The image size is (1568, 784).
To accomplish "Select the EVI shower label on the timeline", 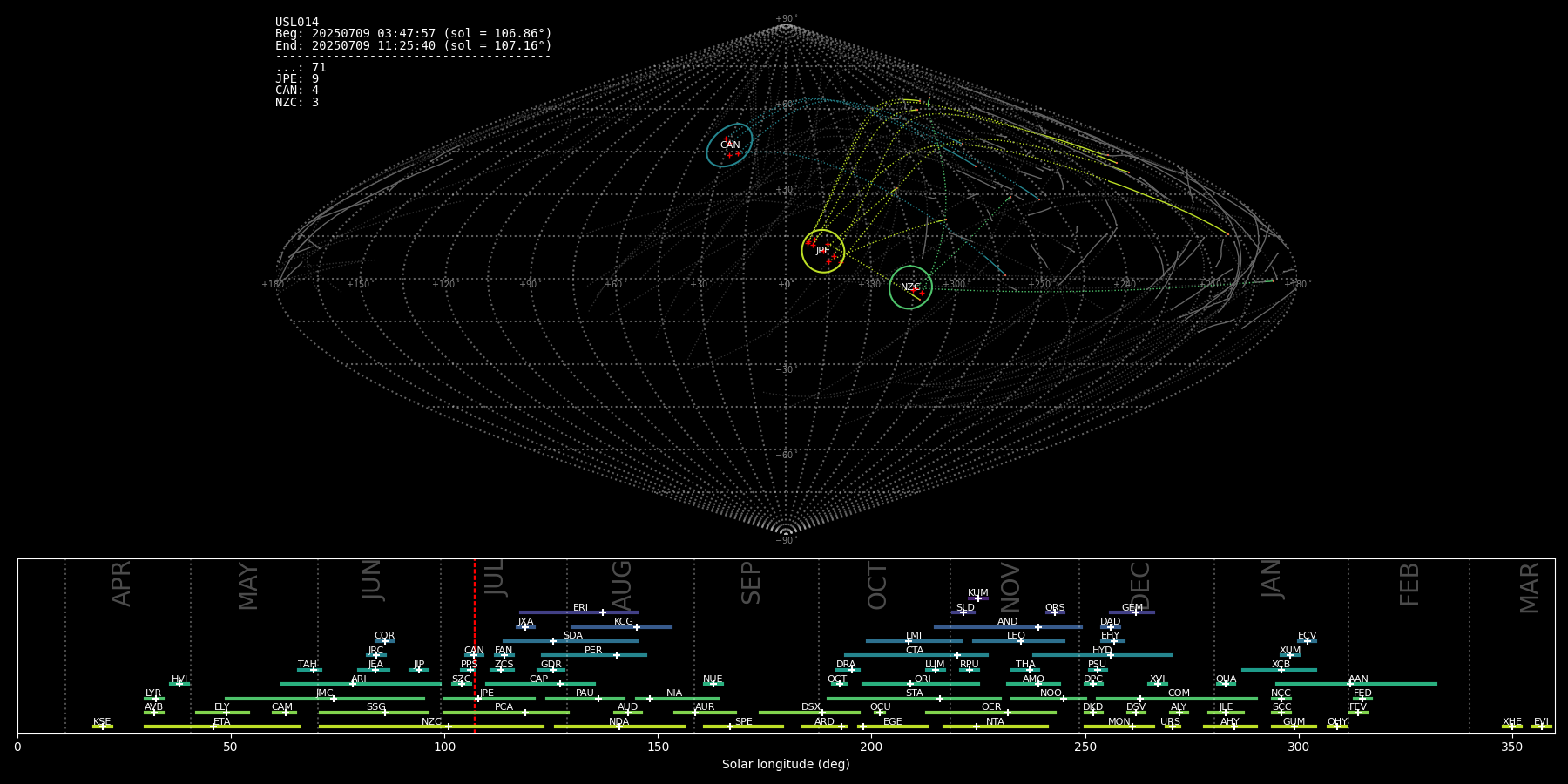I will click(x=1541, y=722).
